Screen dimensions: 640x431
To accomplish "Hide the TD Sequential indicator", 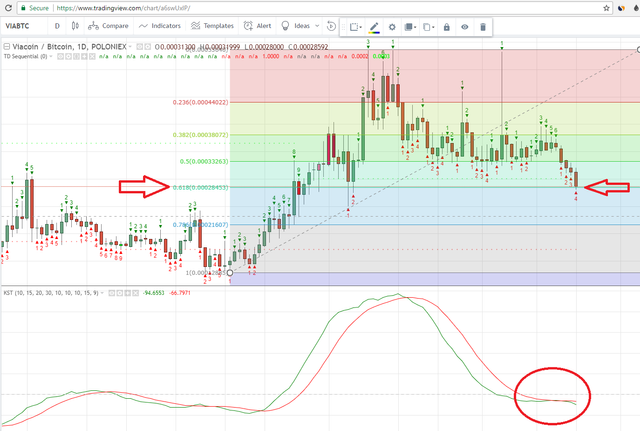I will [x=60, y=56].
